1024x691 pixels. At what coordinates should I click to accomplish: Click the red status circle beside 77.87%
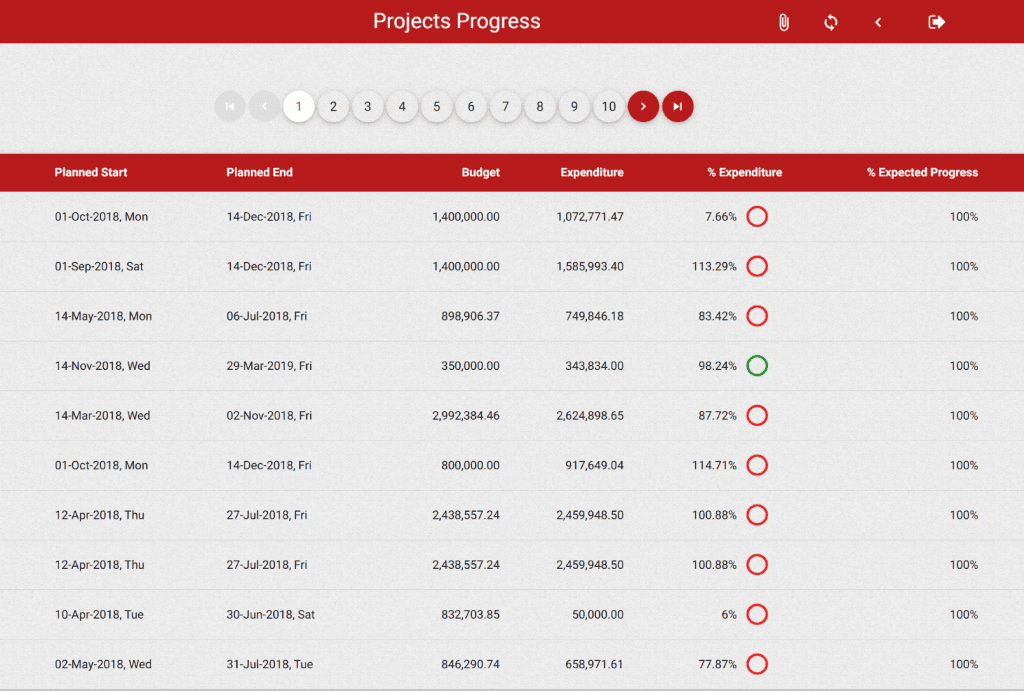click(757, 664)
